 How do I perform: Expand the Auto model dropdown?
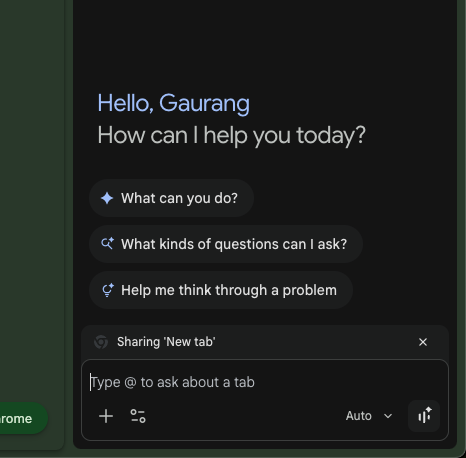coord(369,416)
